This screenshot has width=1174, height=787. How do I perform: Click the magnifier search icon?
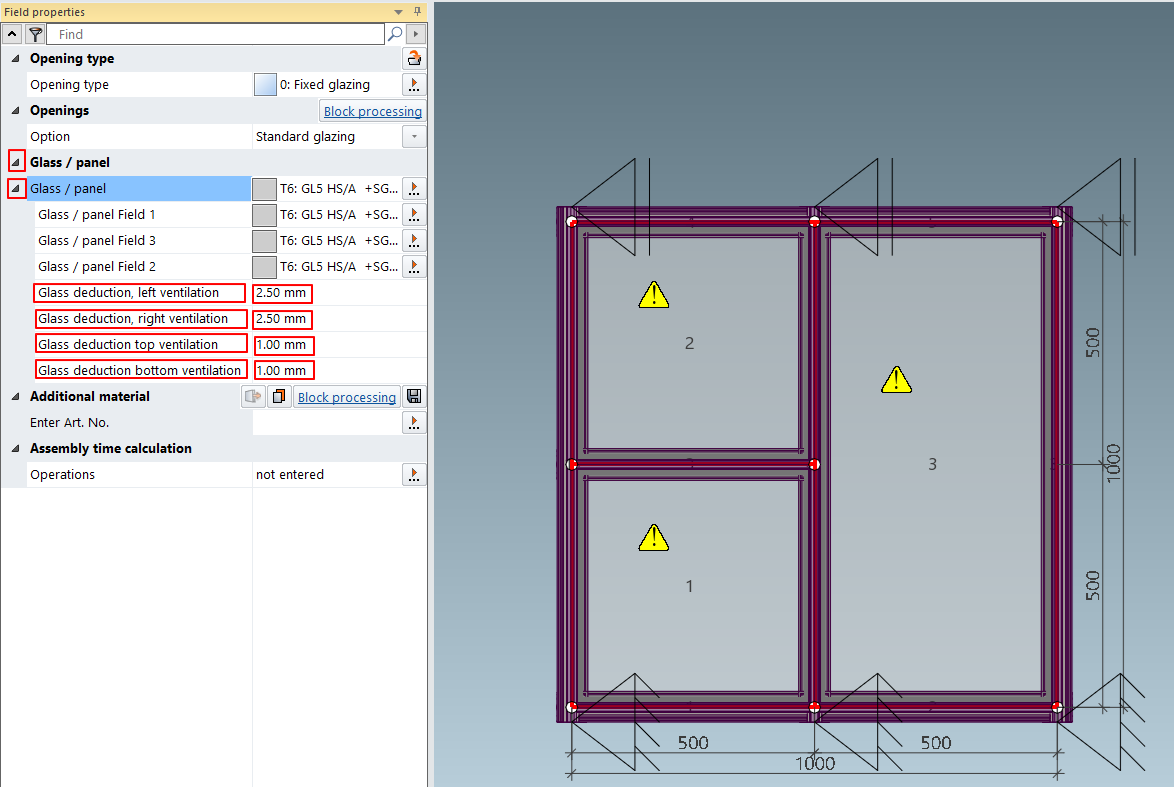[395, 34]
